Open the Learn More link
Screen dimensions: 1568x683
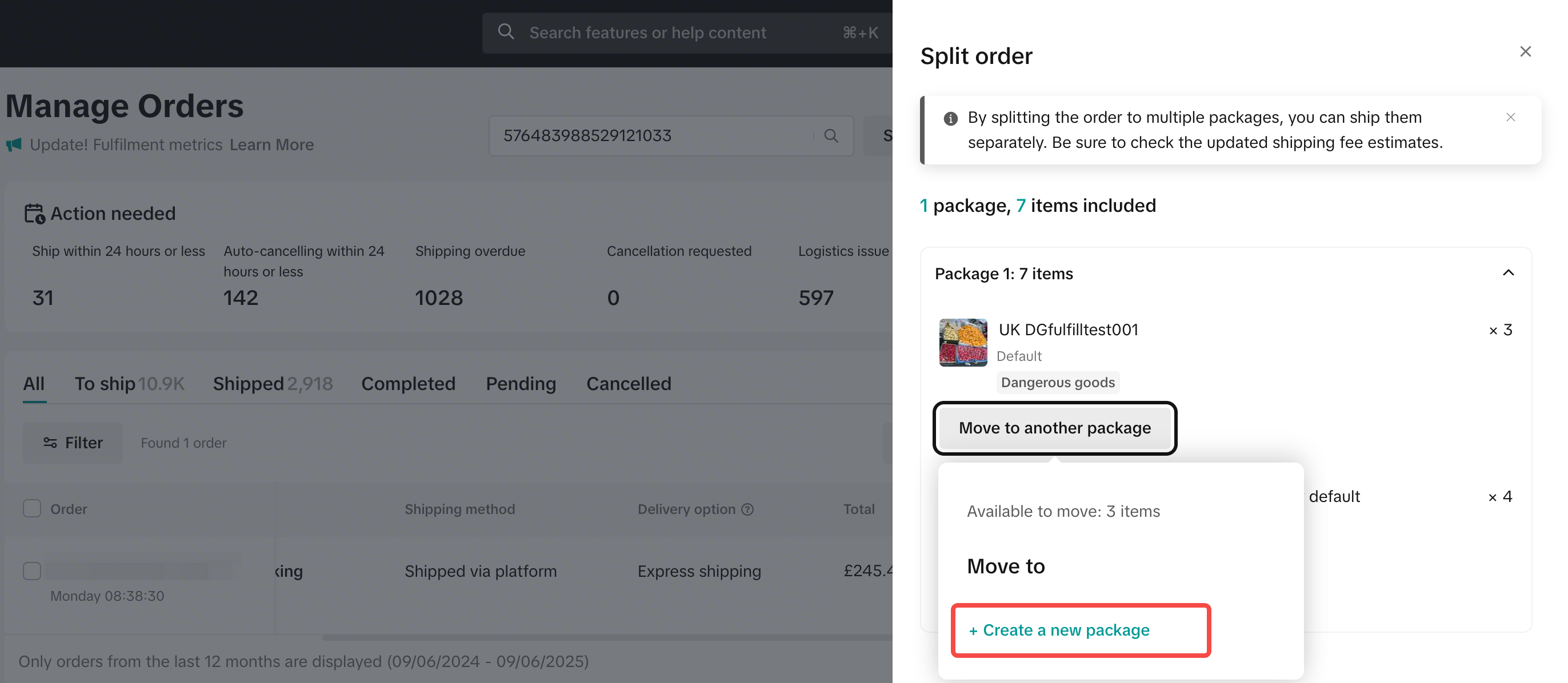tap(271, 144)
